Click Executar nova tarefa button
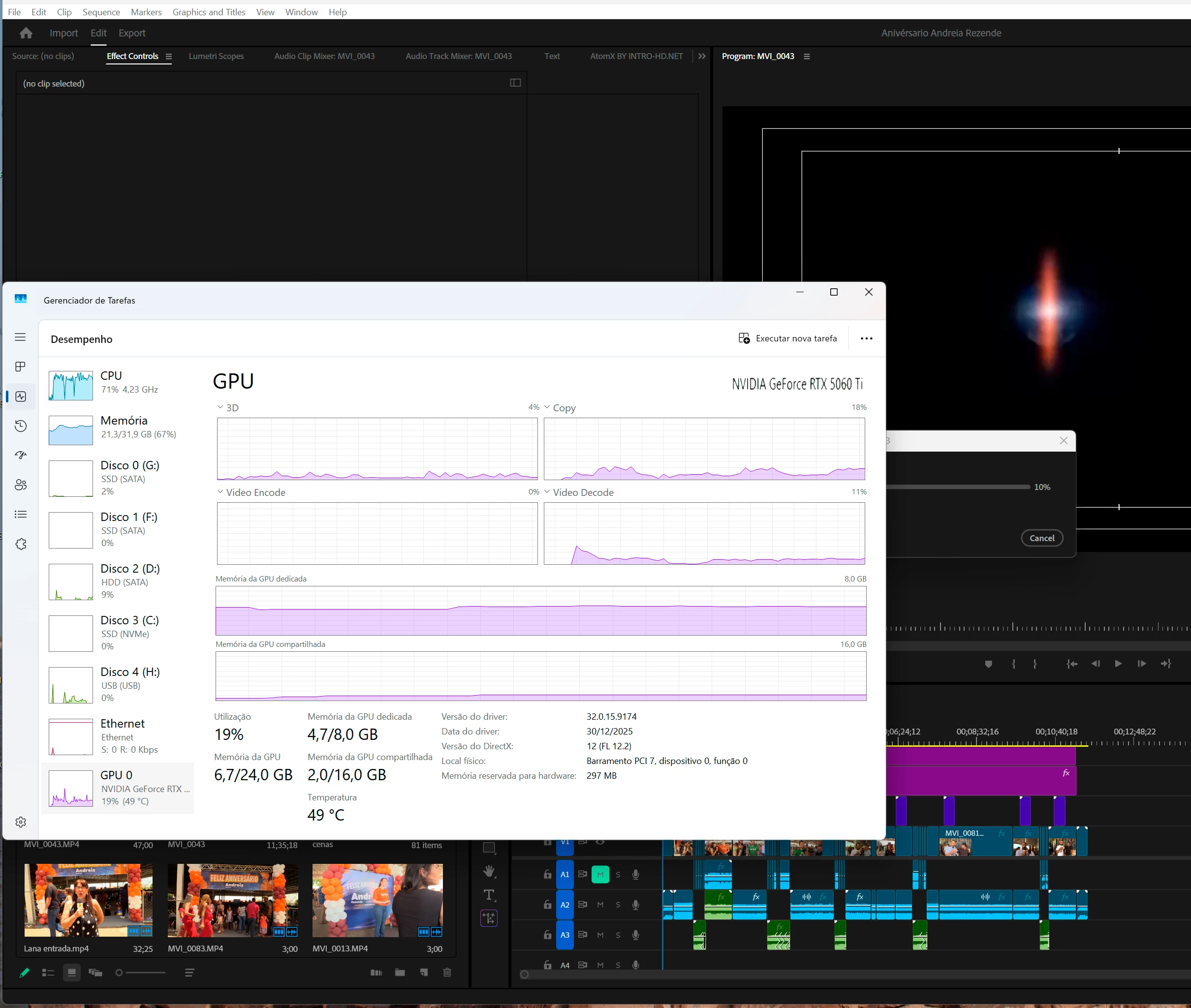The width and height of the screenshot is (1191, 1008). pyautogui.click(x=787, y=339)
